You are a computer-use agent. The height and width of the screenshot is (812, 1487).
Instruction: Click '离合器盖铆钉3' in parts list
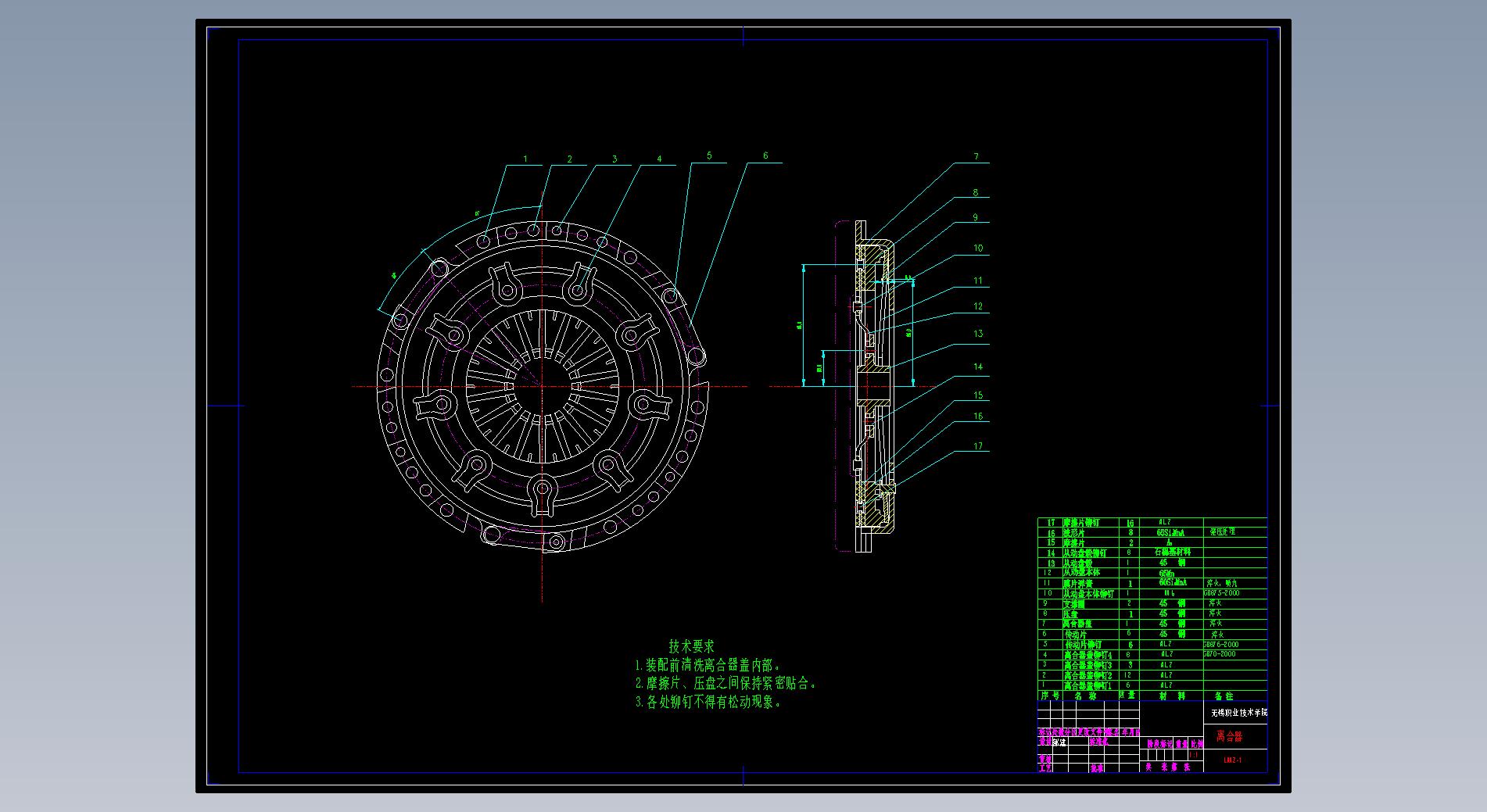pos(1087,665)
